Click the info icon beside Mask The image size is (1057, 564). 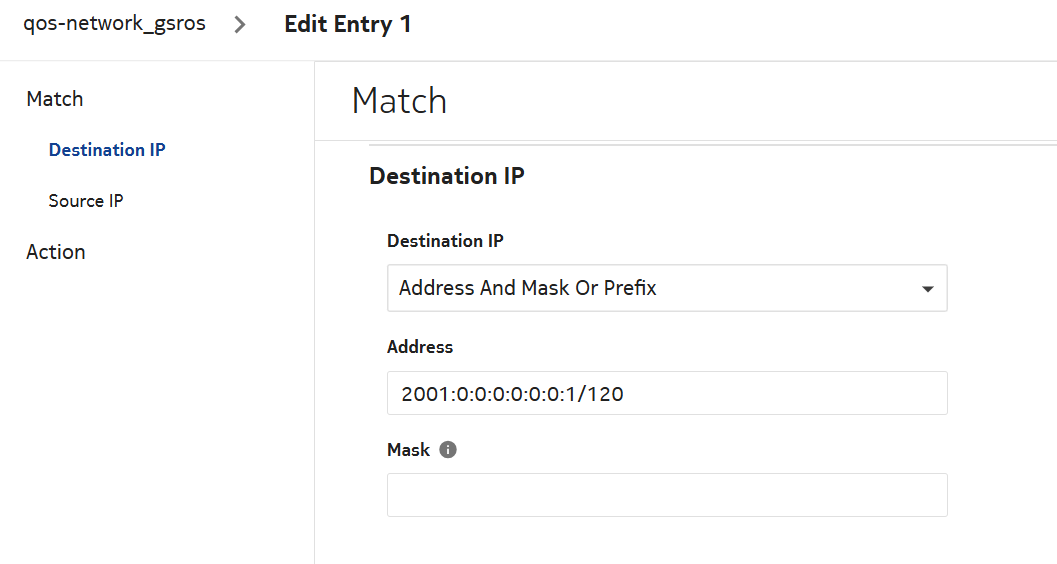point(448,450)
